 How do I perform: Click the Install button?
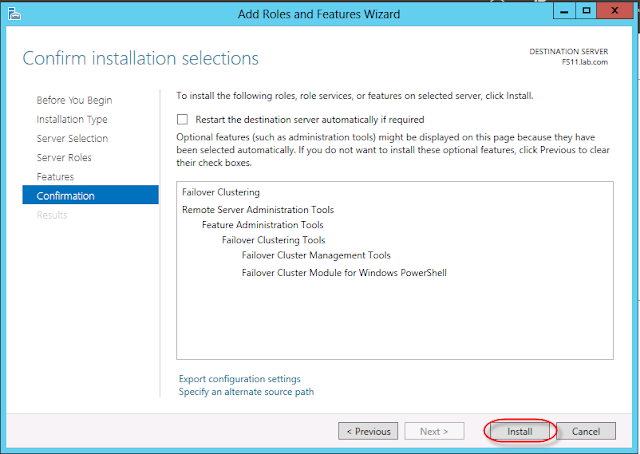[x=519, y=431]
